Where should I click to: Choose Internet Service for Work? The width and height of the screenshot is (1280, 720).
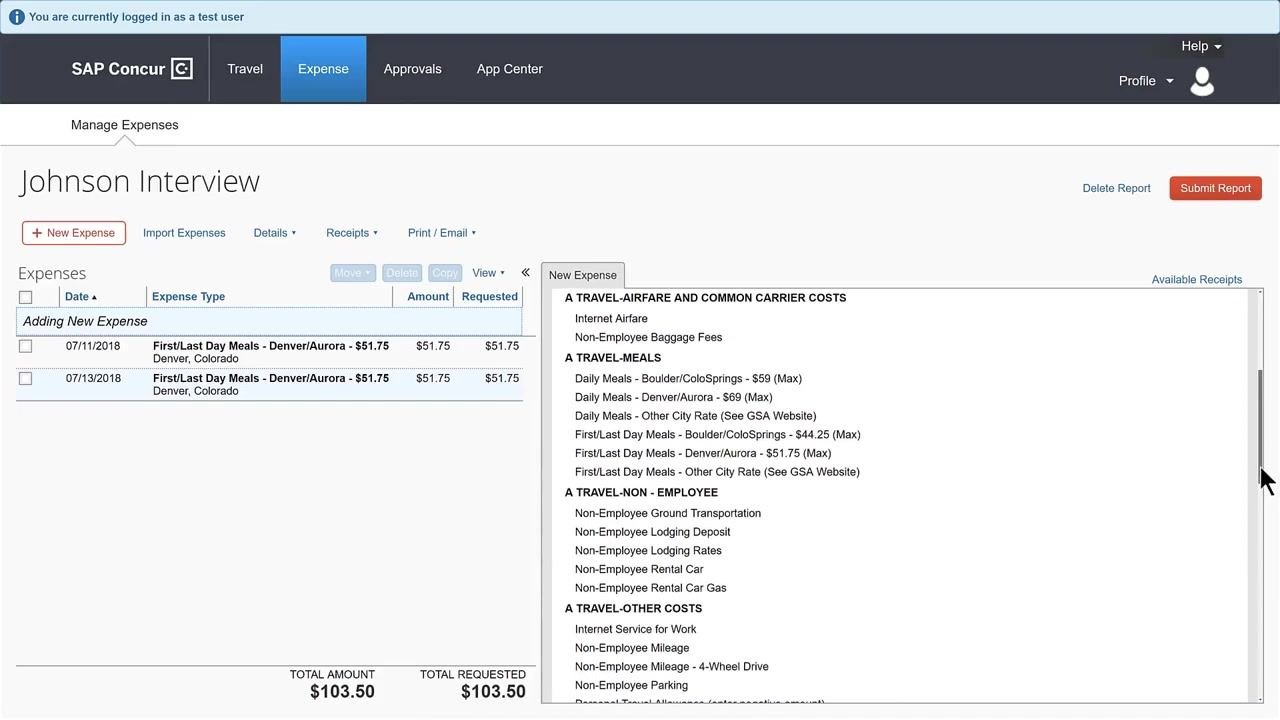click(x=635, y=630)
